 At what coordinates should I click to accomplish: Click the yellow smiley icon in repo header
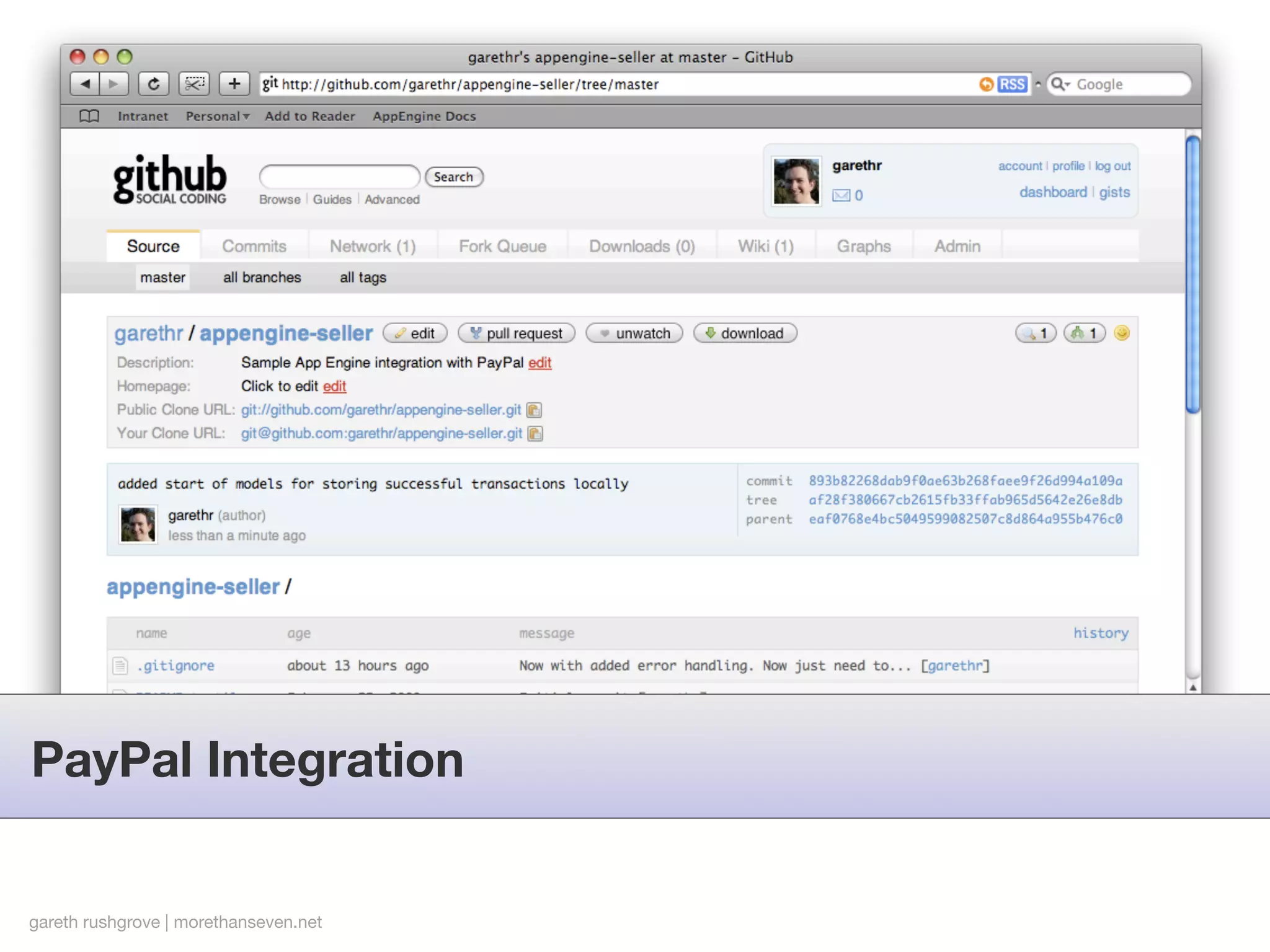pos(1122,333)
